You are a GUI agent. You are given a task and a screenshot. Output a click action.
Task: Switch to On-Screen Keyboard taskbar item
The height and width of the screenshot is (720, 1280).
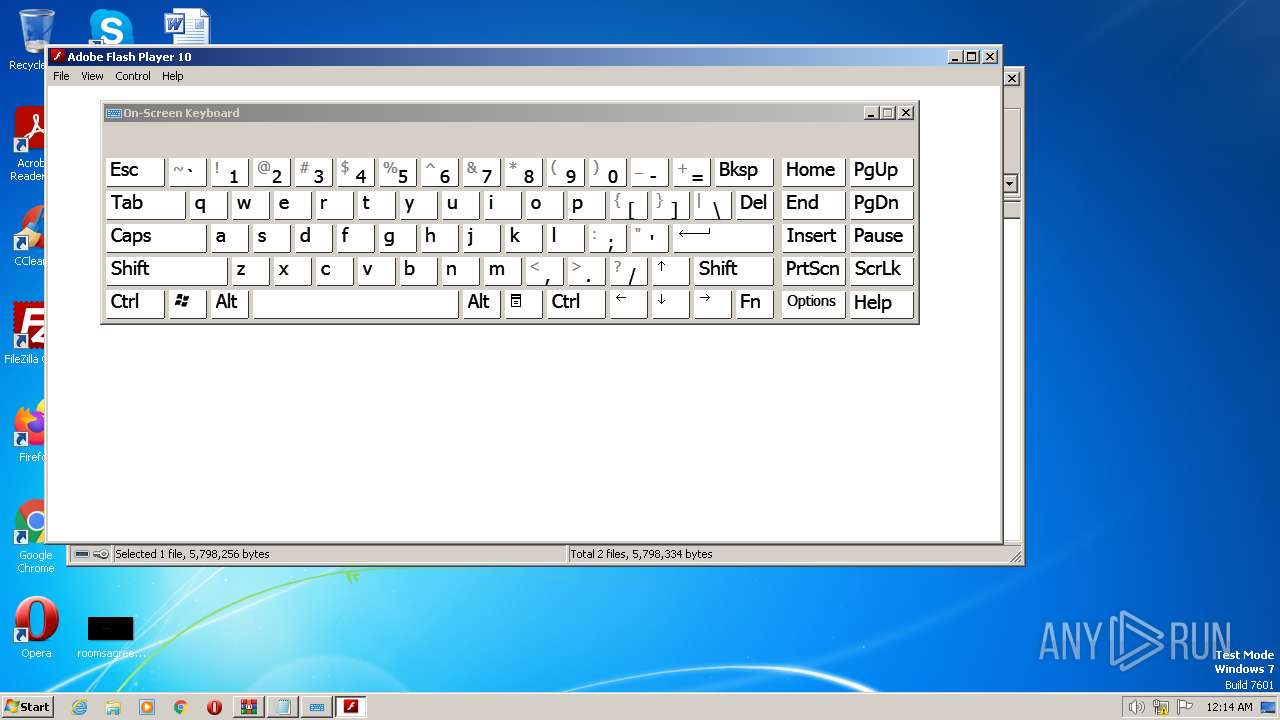[317, 707]
